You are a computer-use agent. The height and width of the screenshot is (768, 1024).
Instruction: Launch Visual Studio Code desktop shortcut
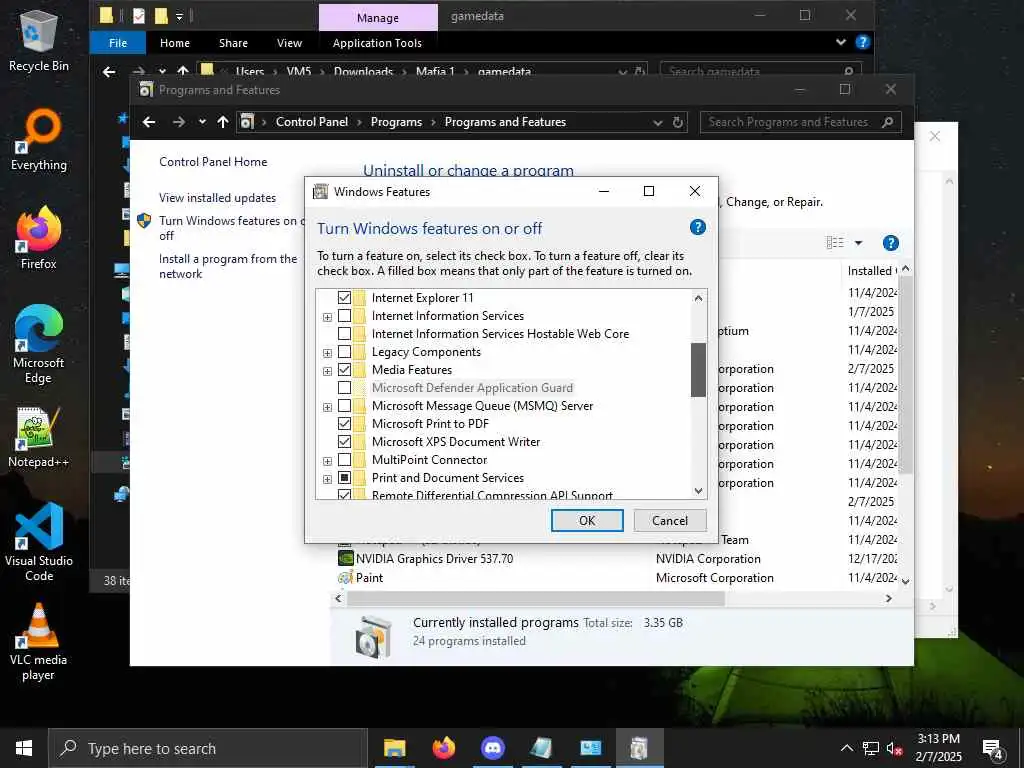(39, 542)
